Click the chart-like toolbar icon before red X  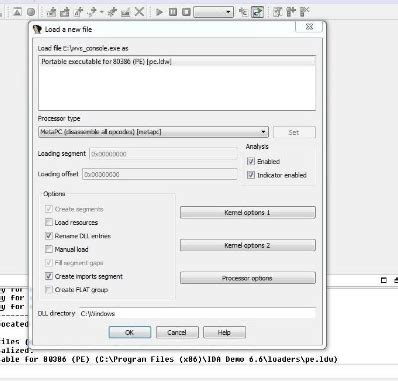(125, 12)
